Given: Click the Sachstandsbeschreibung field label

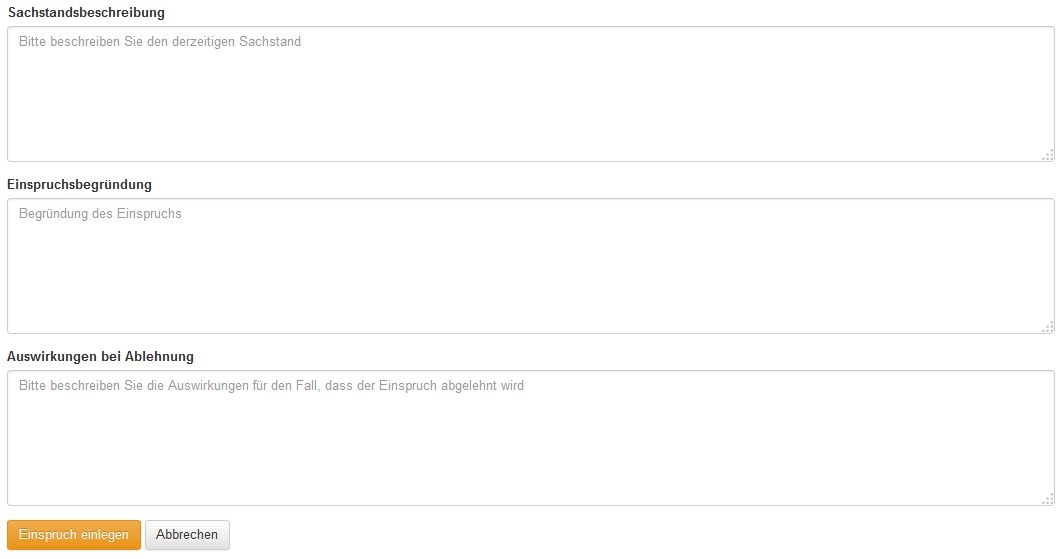Looking at the screenshot, I should pyautogui.click(x=86, y=13).
